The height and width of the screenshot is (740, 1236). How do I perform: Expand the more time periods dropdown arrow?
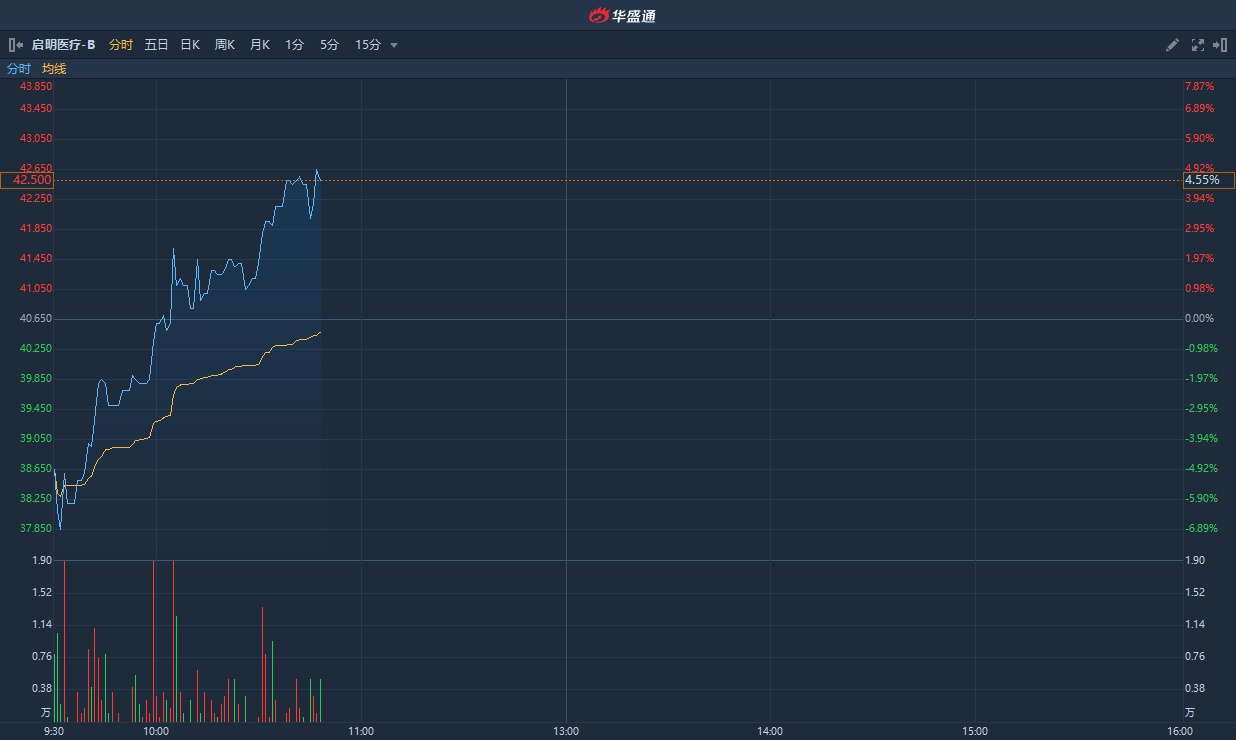pyautogui.click(x=394, y=45)
